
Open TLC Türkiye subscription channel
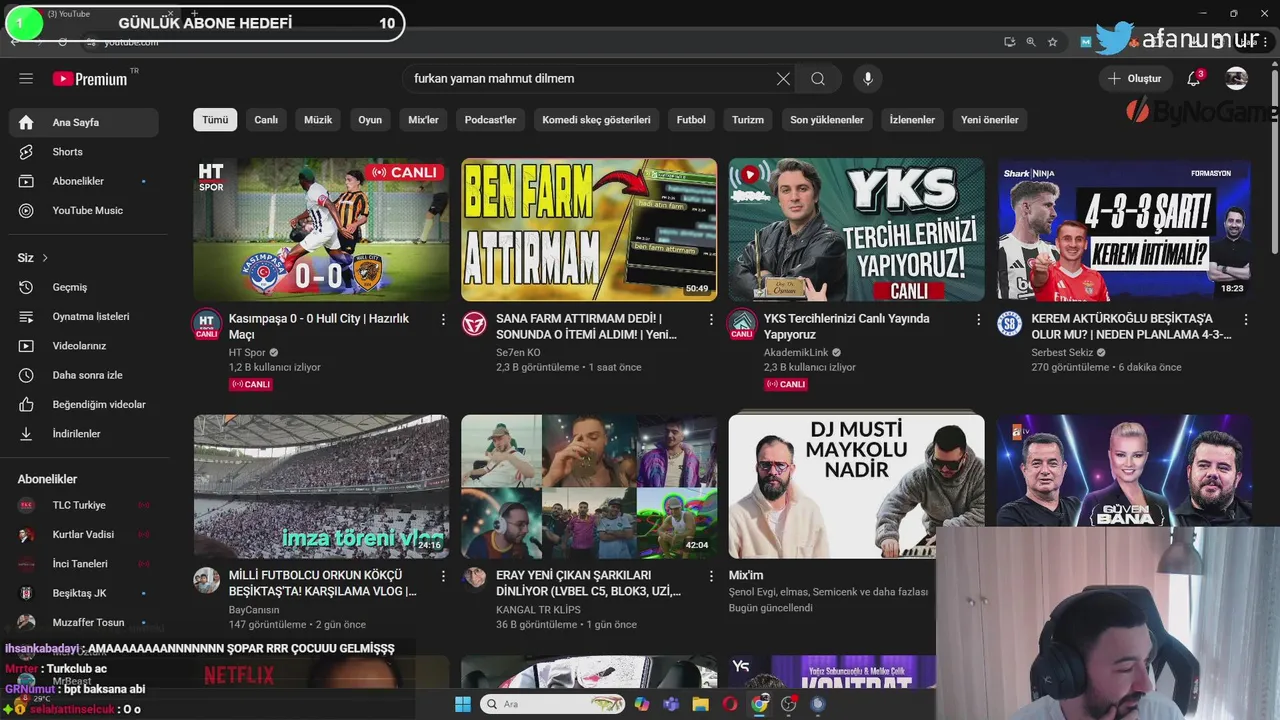84,505
